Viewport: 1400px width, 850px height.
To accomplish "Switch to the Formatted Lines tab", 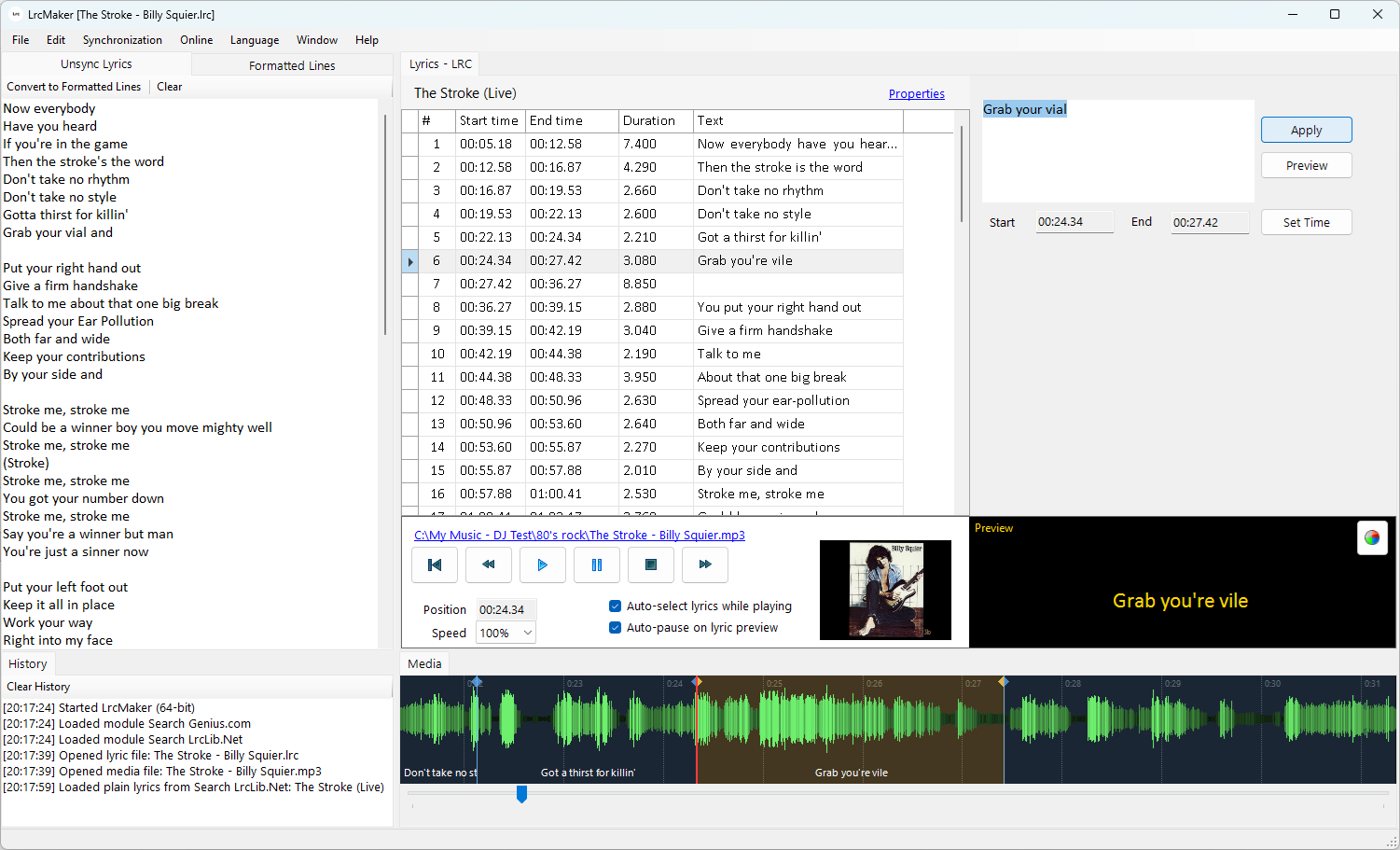I will click(x=292, y=65).
